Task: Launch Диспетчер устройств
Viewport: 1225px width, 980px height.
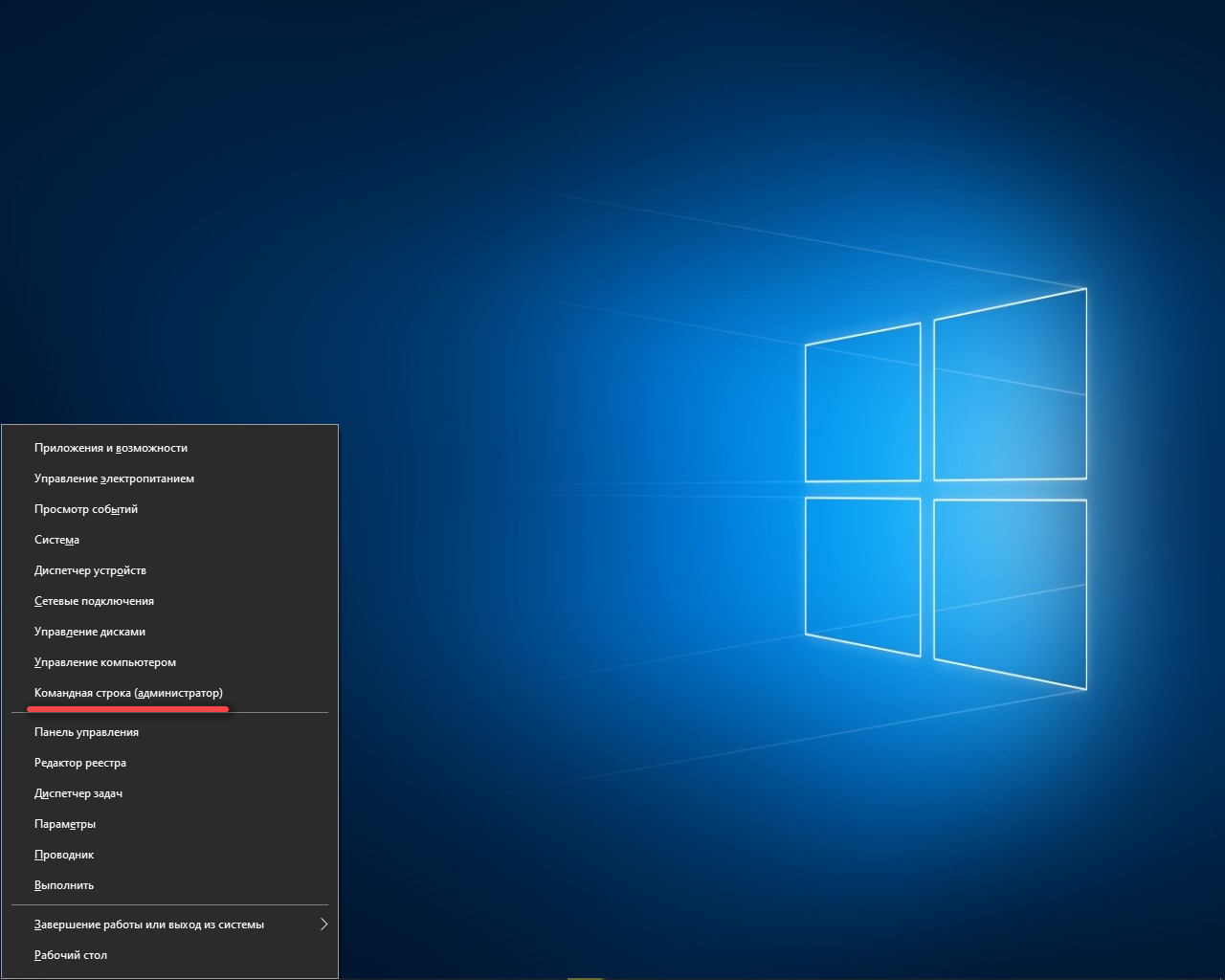Action: pyautogui.click(x=169, y=570)
